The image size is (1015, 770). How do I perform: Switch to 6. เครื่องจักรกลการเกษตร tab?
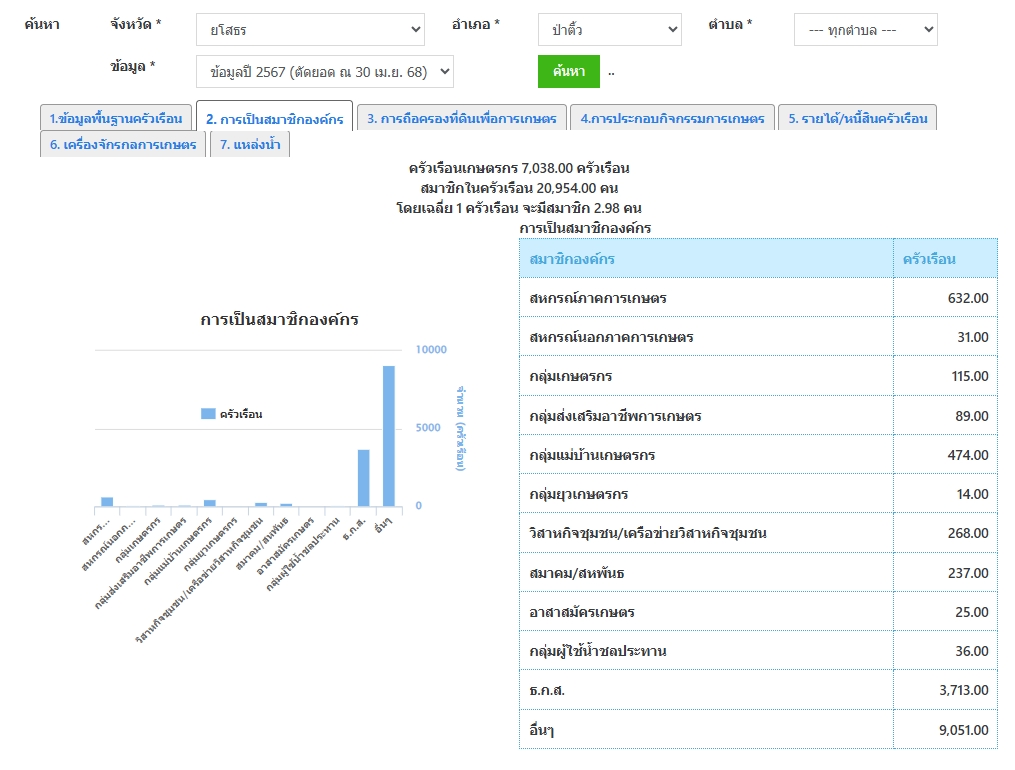(123, 145)
